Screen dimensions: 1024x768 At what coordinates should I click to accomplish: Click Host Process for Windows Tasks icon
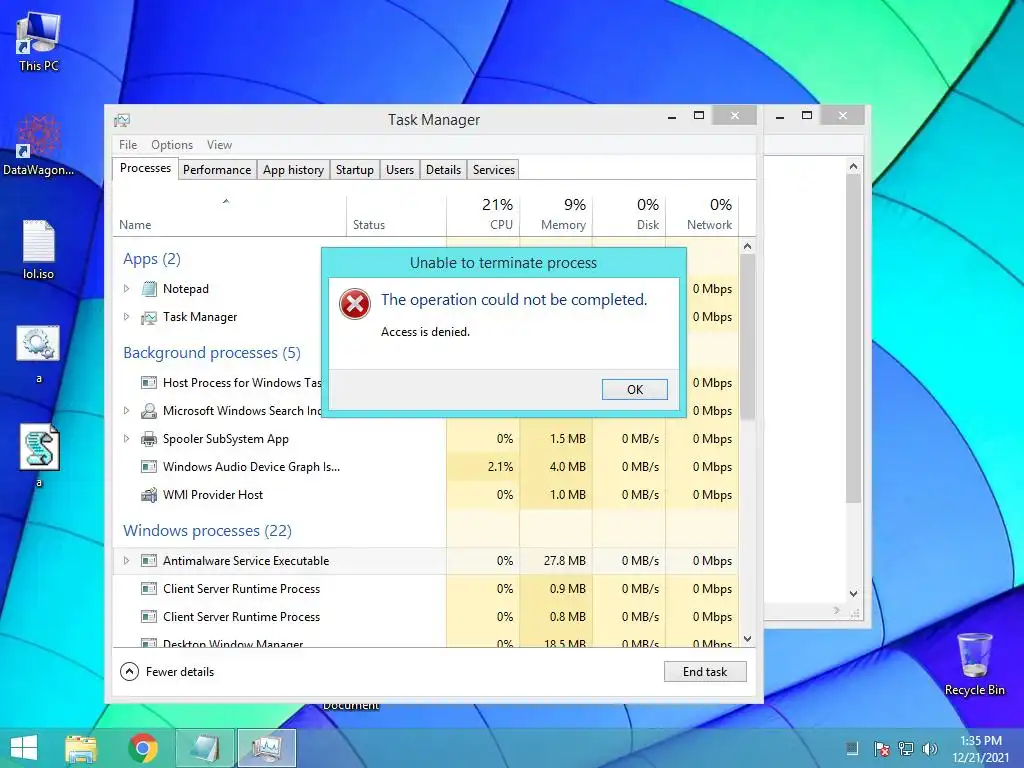click(x=149, y=383)
